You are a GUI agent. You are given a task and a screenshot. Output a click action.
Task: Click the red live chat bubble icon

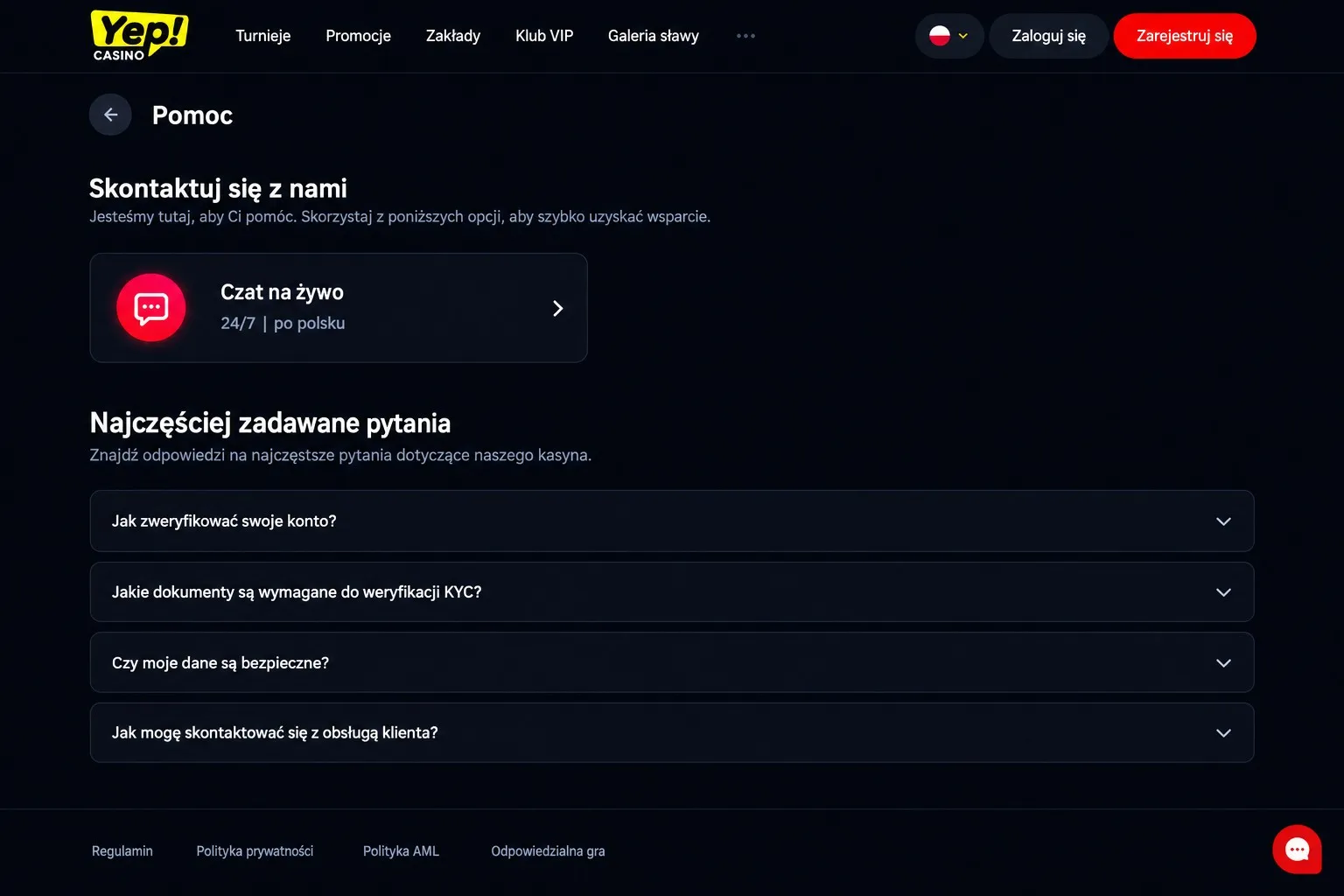coord(151,308)
